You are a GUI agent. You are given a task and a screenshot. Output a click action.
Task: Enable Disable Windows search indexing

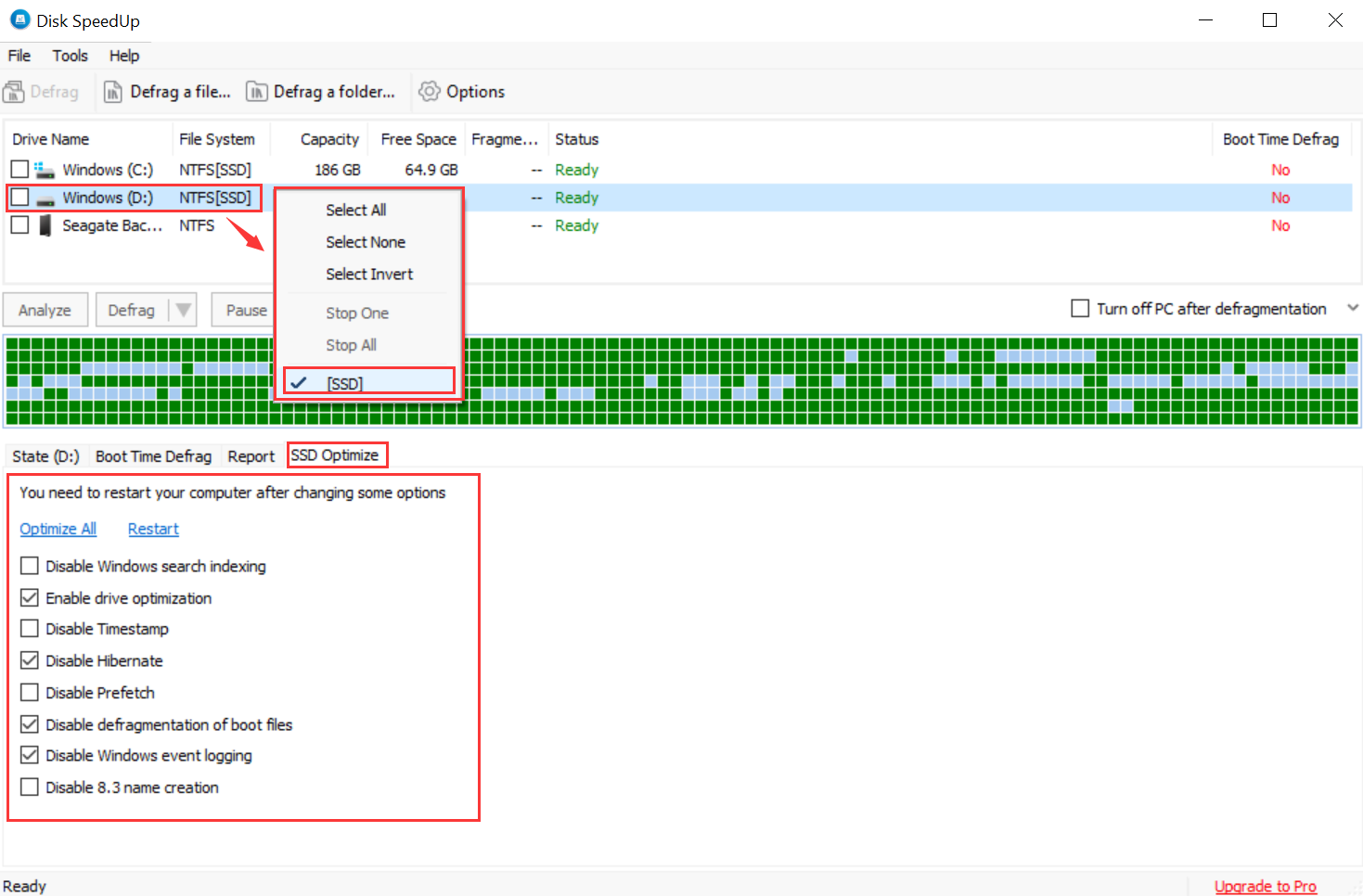coord(29,565)
